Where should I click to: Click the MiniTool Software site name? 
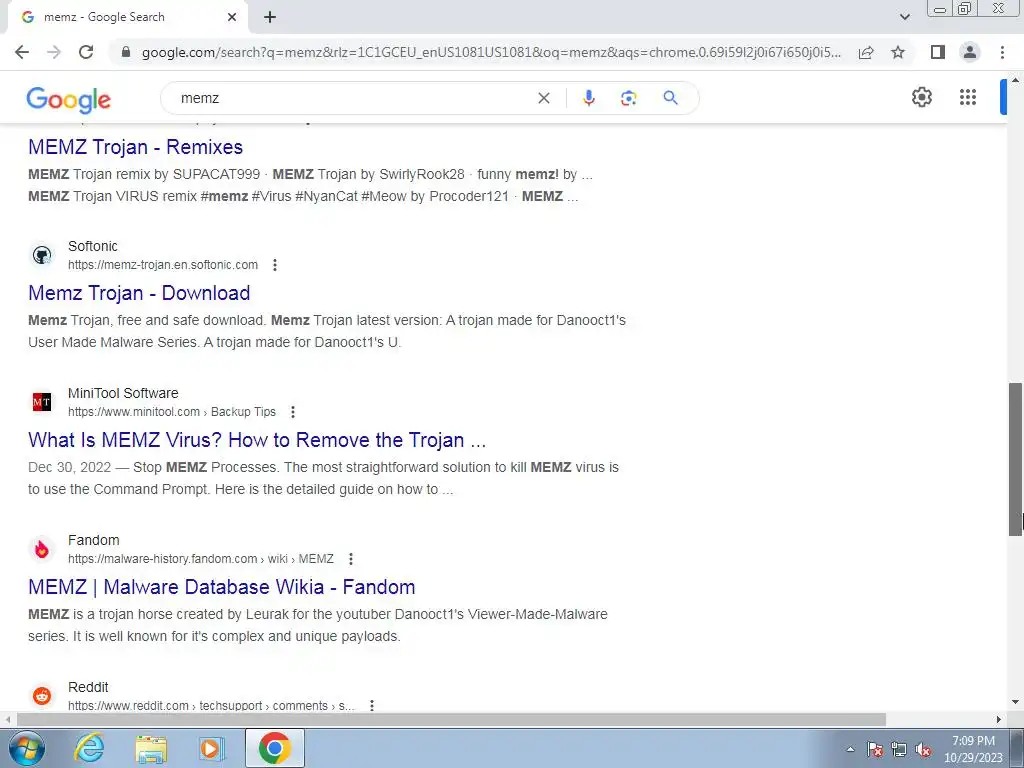tap(123, 393)
